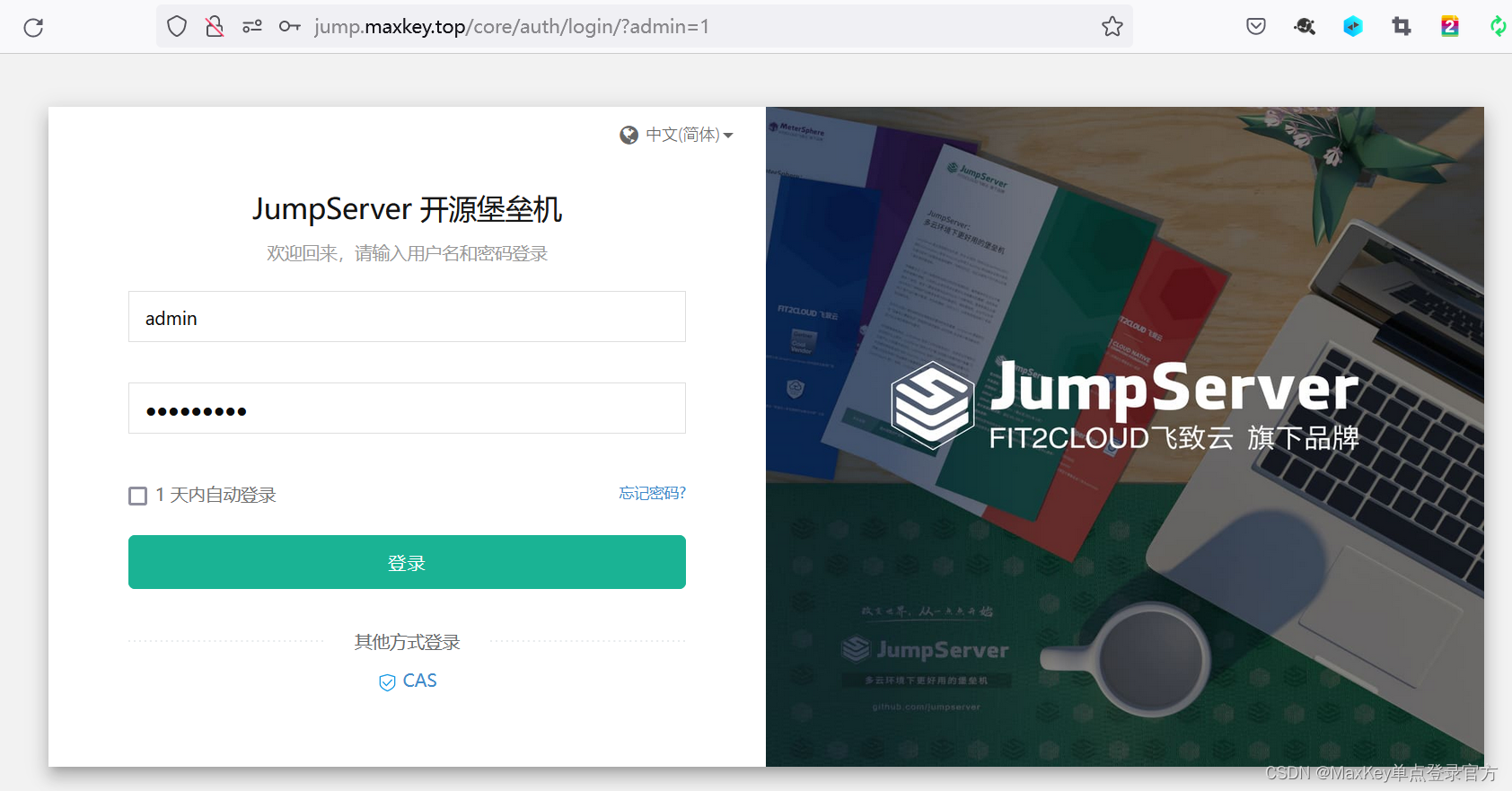Click the JumpServer 开源堡垒机 heading
Image resolution: width=1512 pixels, height=791 pixels.
tap(407, 209)
